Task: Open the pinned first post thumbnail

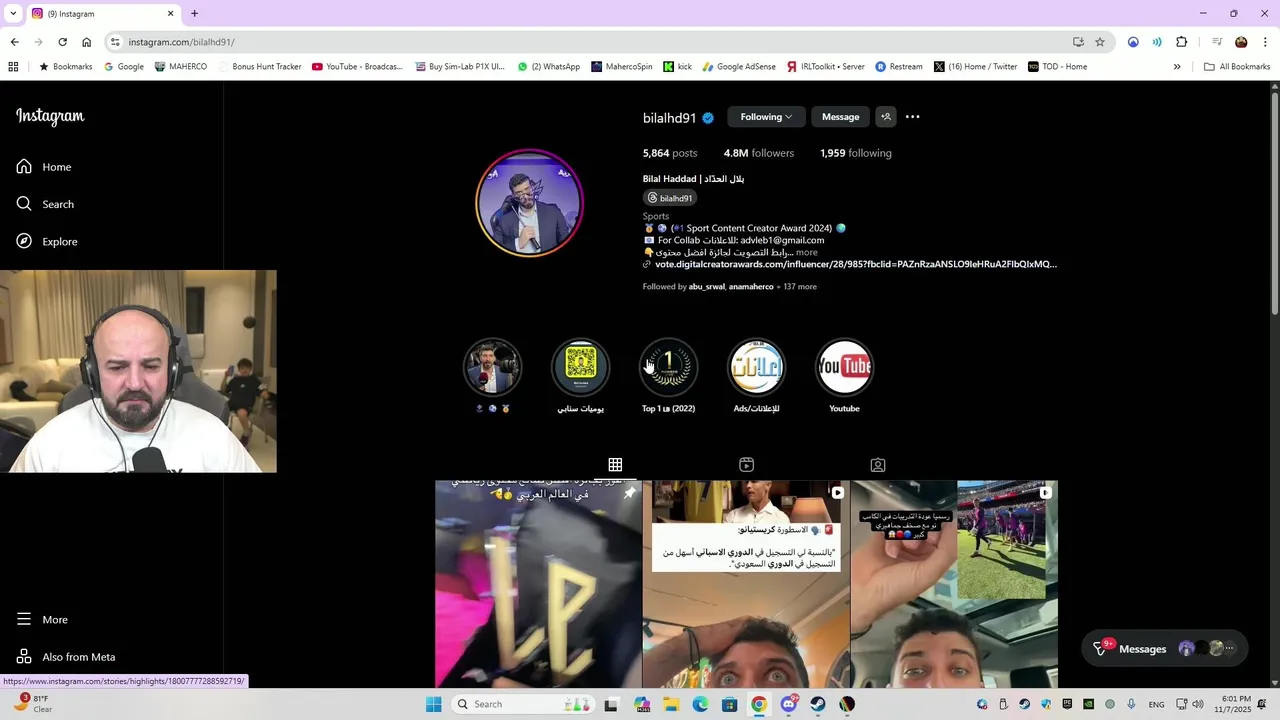Action: (538, 584)
